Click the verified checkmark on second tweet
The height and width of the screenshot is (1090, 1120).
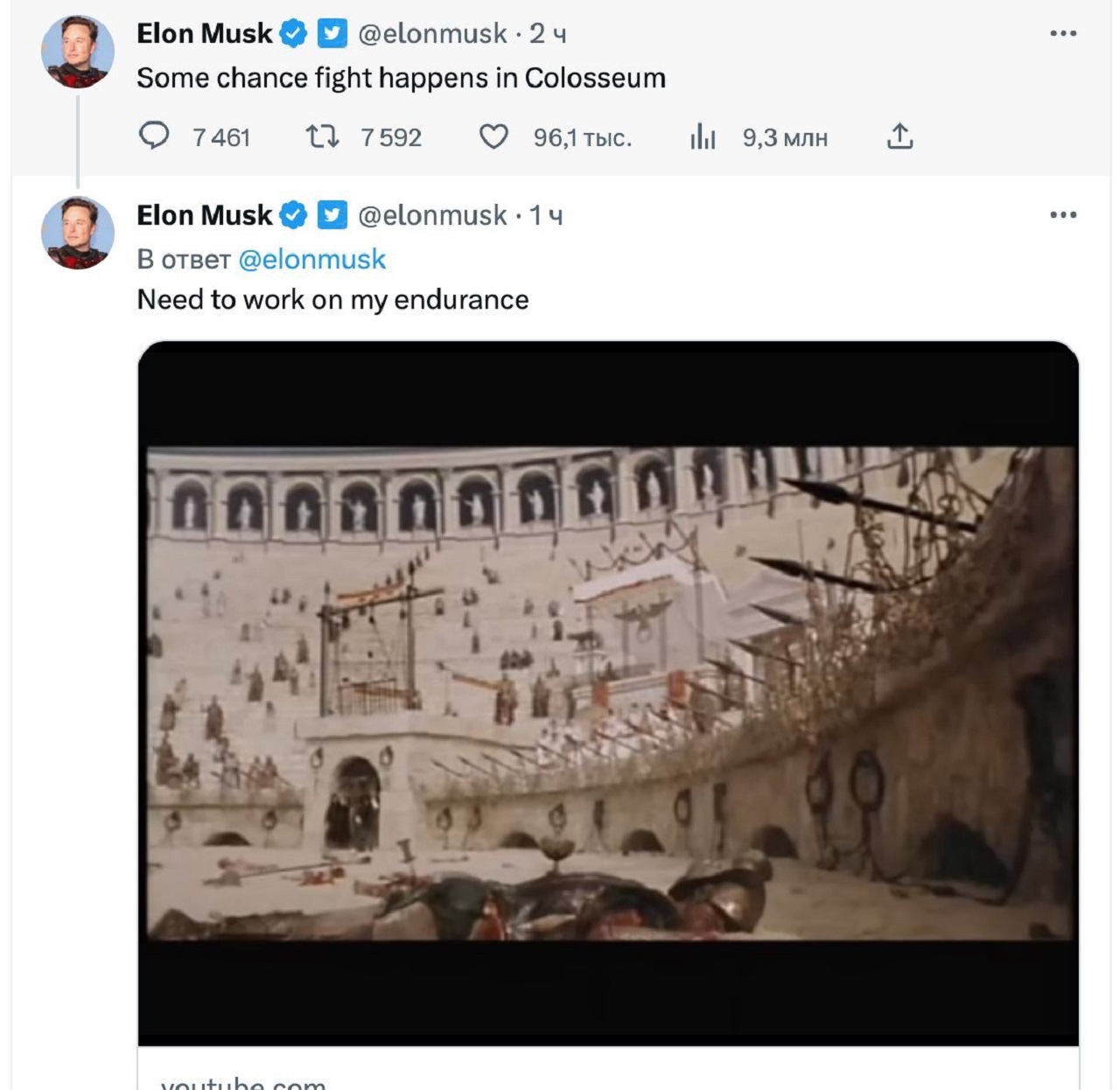[x=293, y=215]
